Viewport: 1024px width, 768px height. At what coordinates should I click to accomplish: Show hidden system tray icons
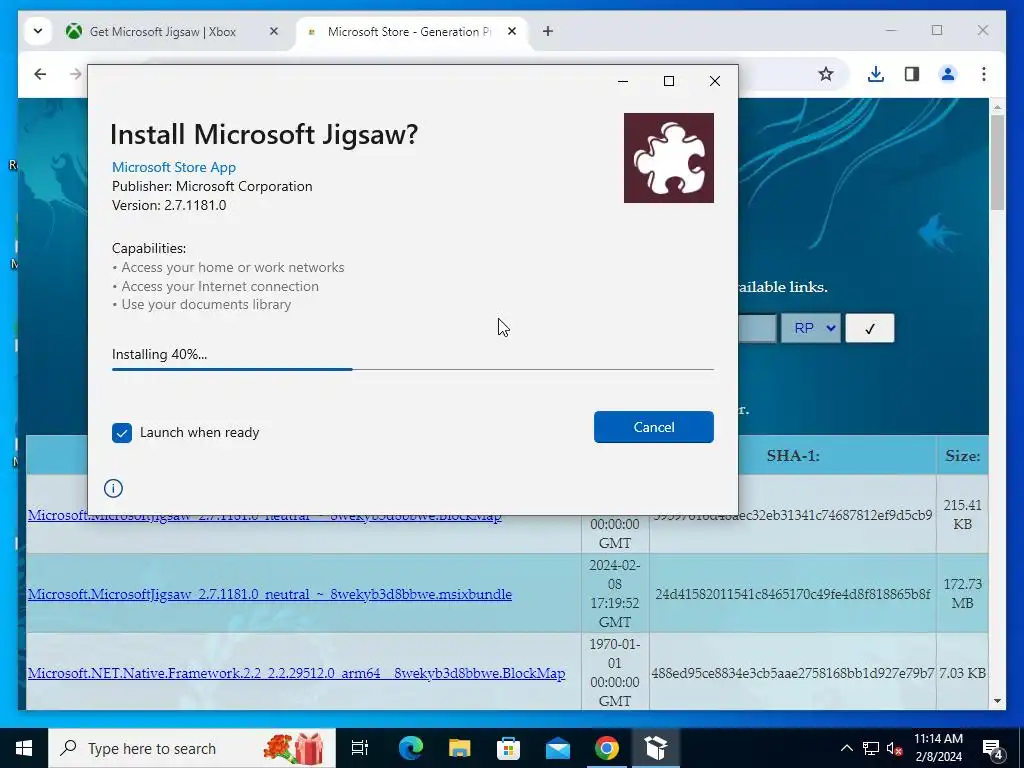point(846,748)
